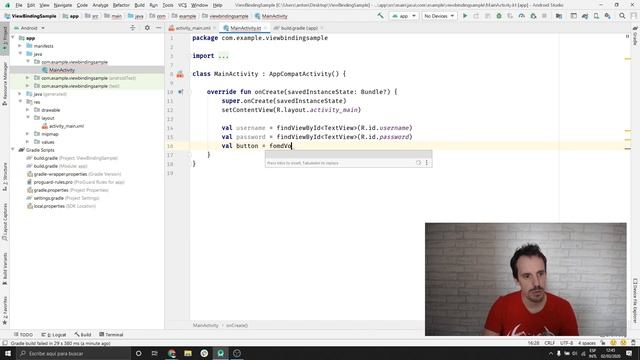640x360 pixels.
Task: Open Project Structure folder icon in toolbar
Action: click(559, 16)
